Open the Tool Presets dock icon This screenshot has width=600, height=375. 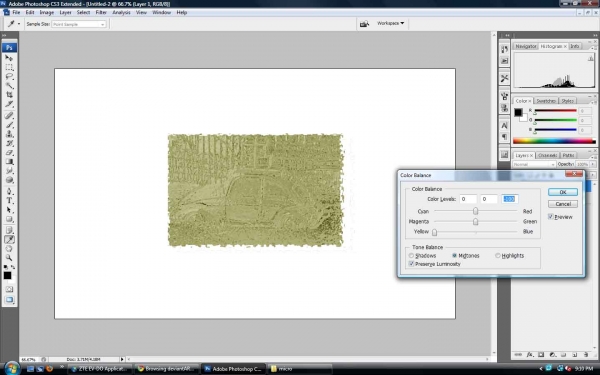[x=504, y=78]
